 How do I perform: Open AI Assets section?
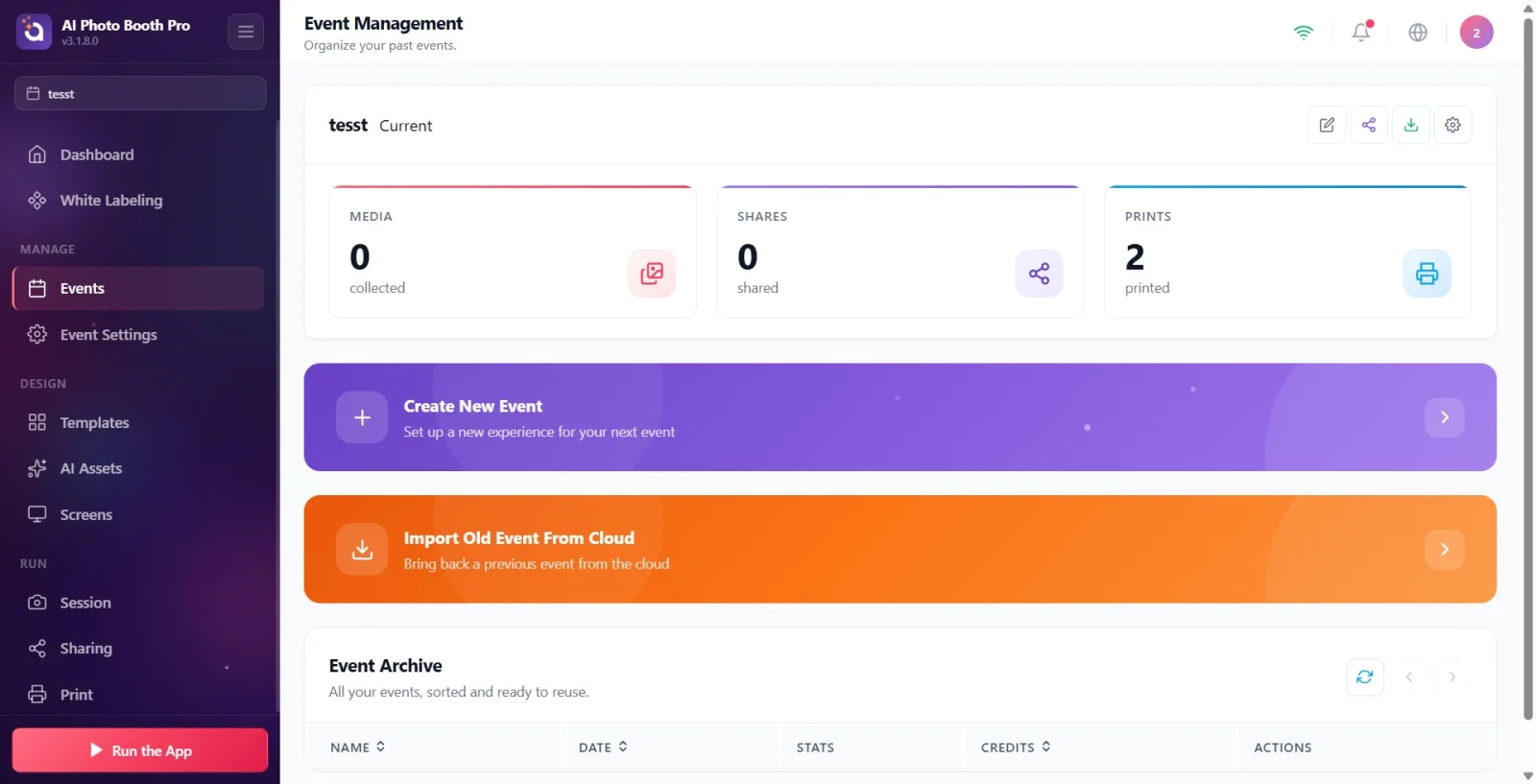[138, 469]
